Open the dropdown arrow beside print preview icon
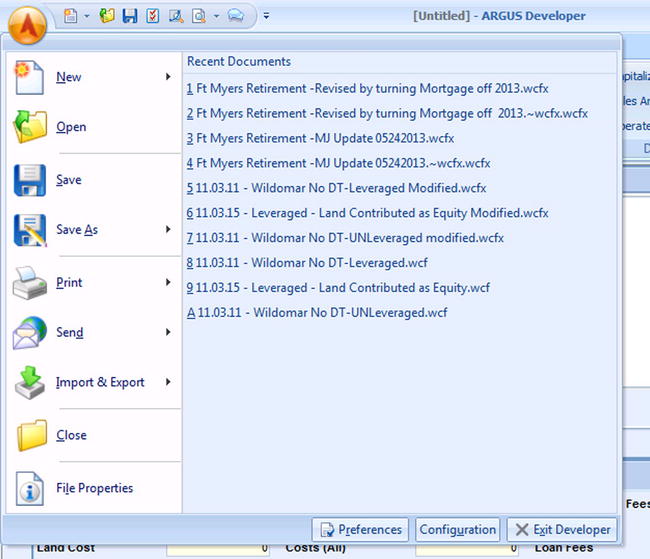 216,17
